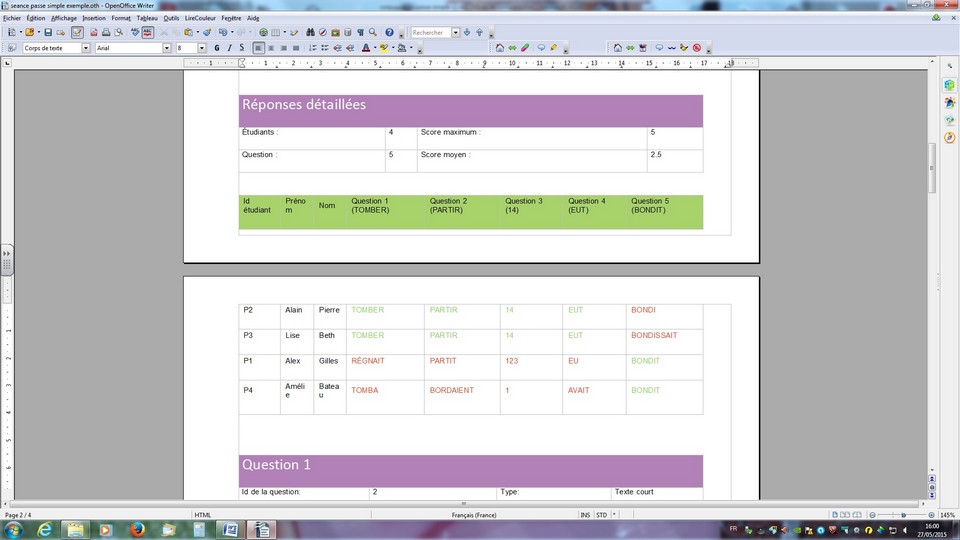Click Français (France) language in status bar
The height and width of the screenshot is (540, 960).
coord(473,515)
